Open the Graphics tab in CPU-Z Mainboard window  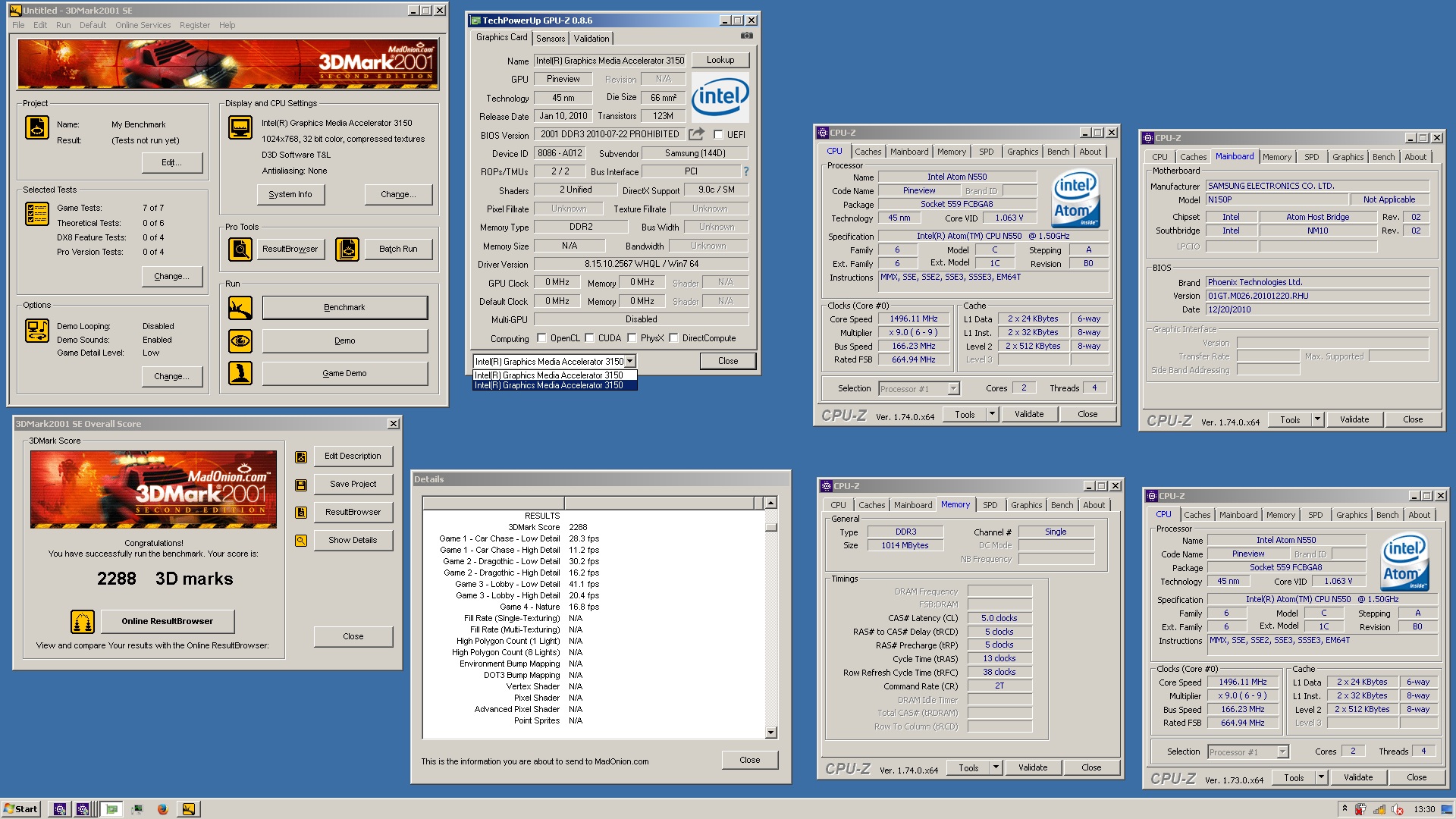pyautogui.click(x=1348, y=157)
